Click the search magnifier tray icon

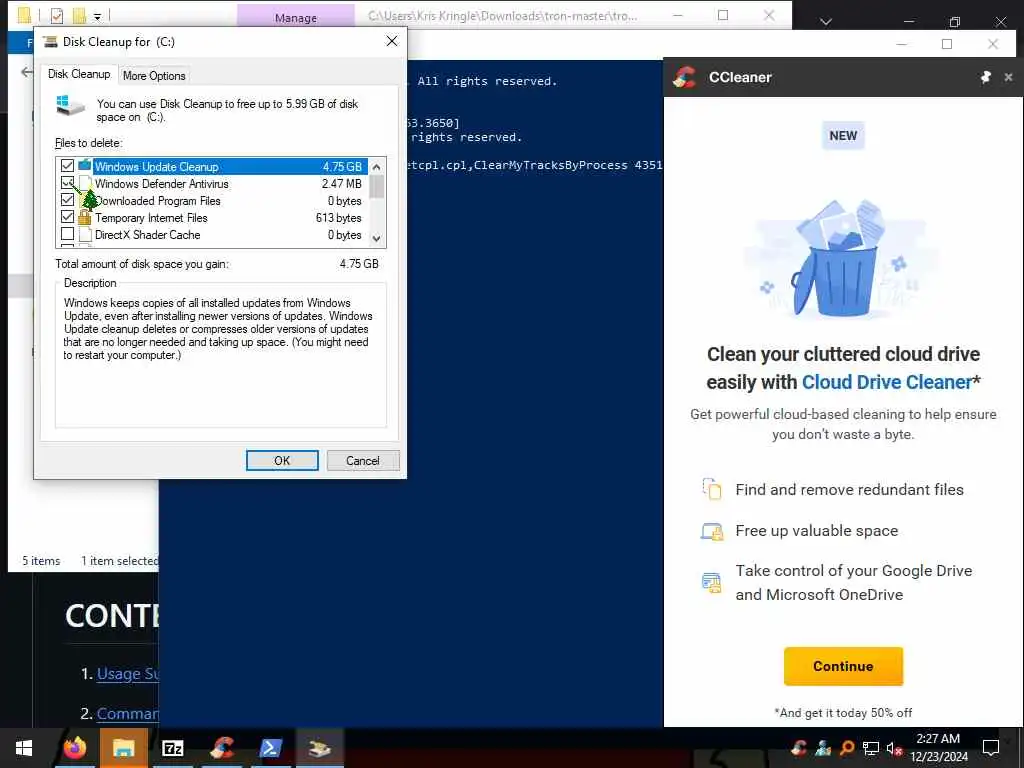846,748
